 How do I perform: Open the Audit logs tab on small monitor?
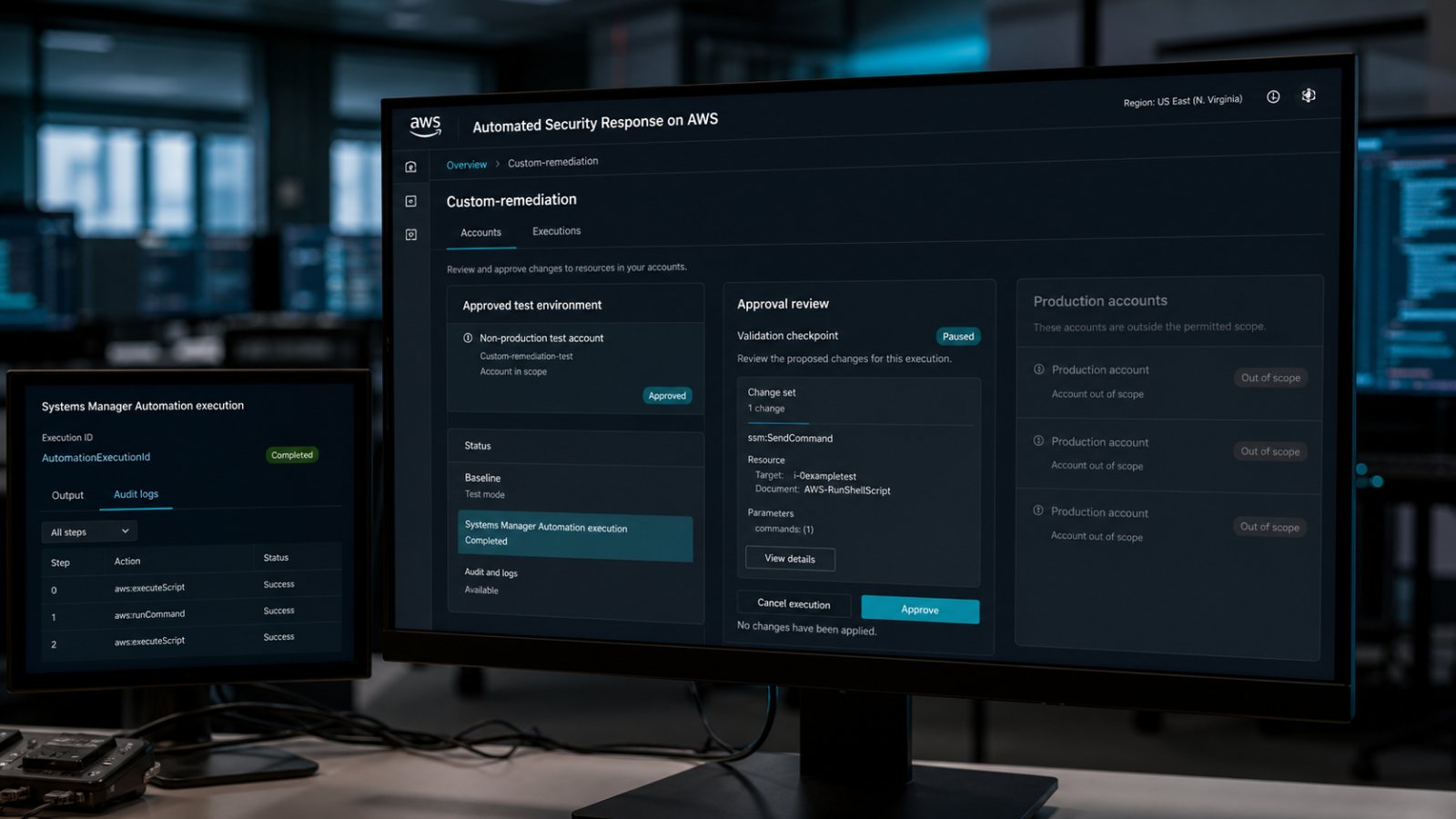pyautogui.click(x=136, y=494)
